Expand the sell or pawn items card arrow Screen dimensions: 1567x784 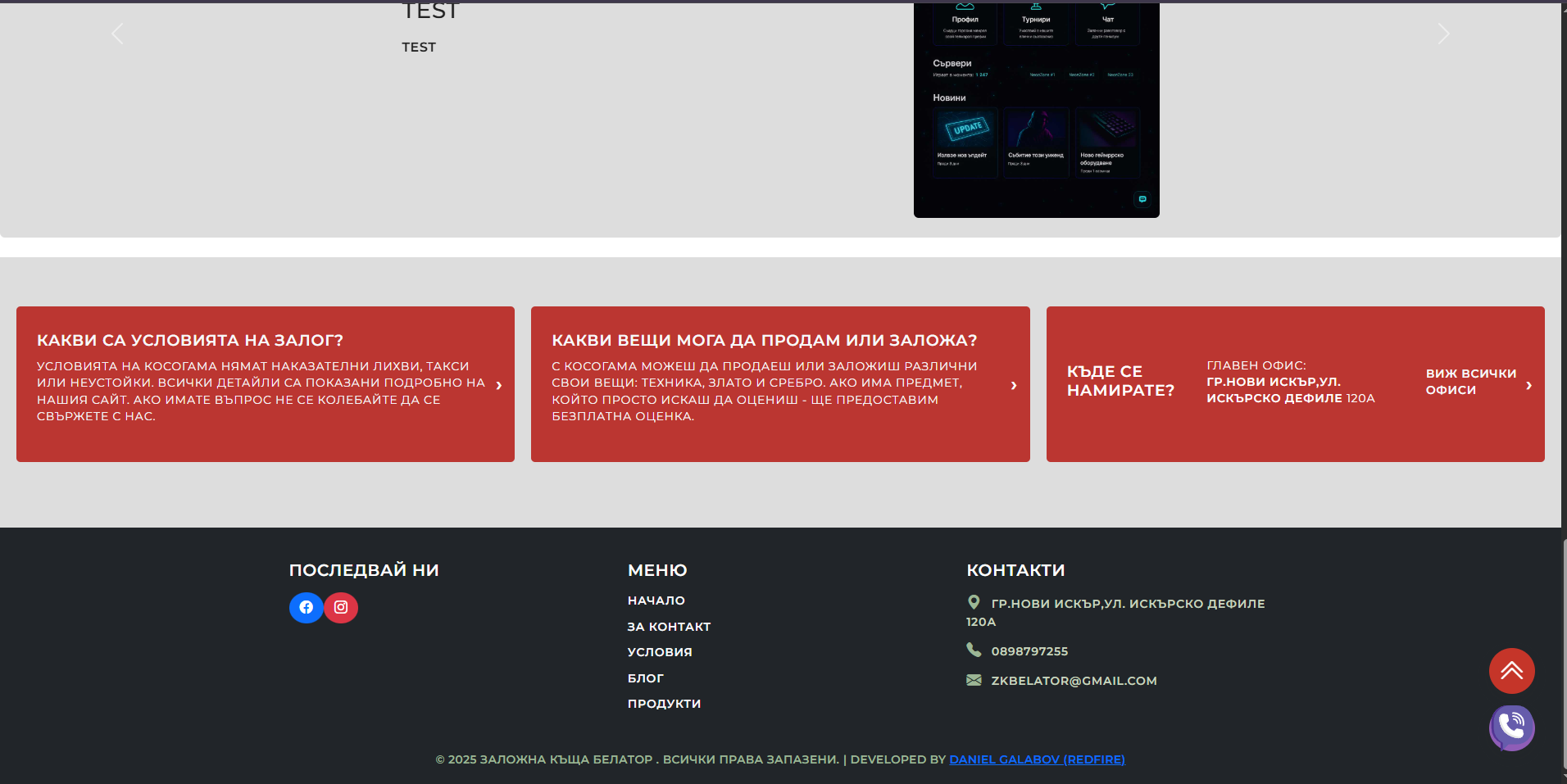tap(1014, 385)
